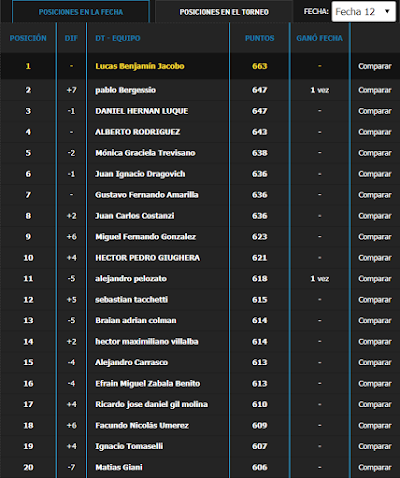
Task: Select the DIF column header
Action: click(71, 38)
